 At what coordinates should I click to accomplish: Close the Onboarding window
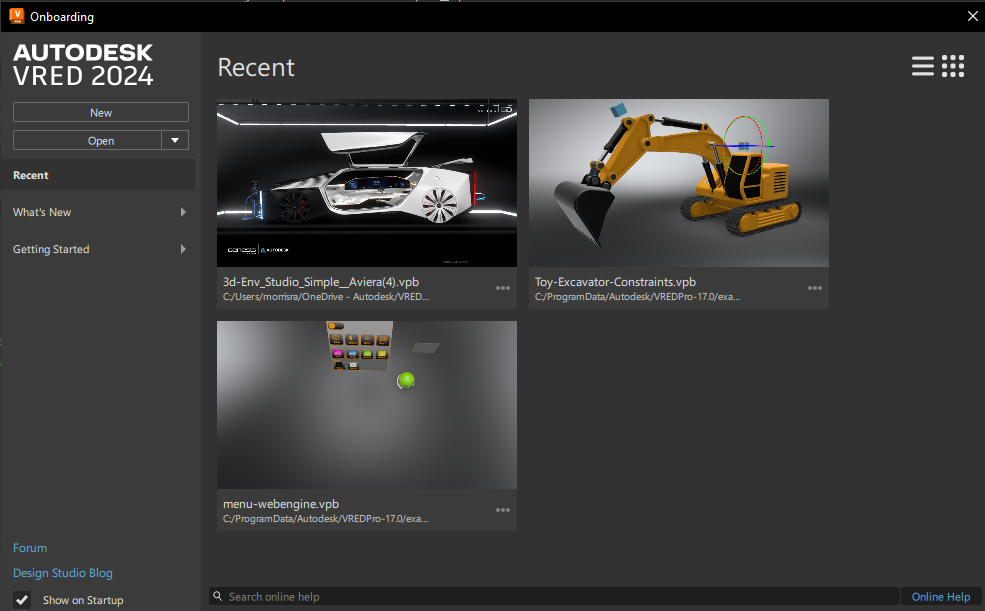(972, 16)
